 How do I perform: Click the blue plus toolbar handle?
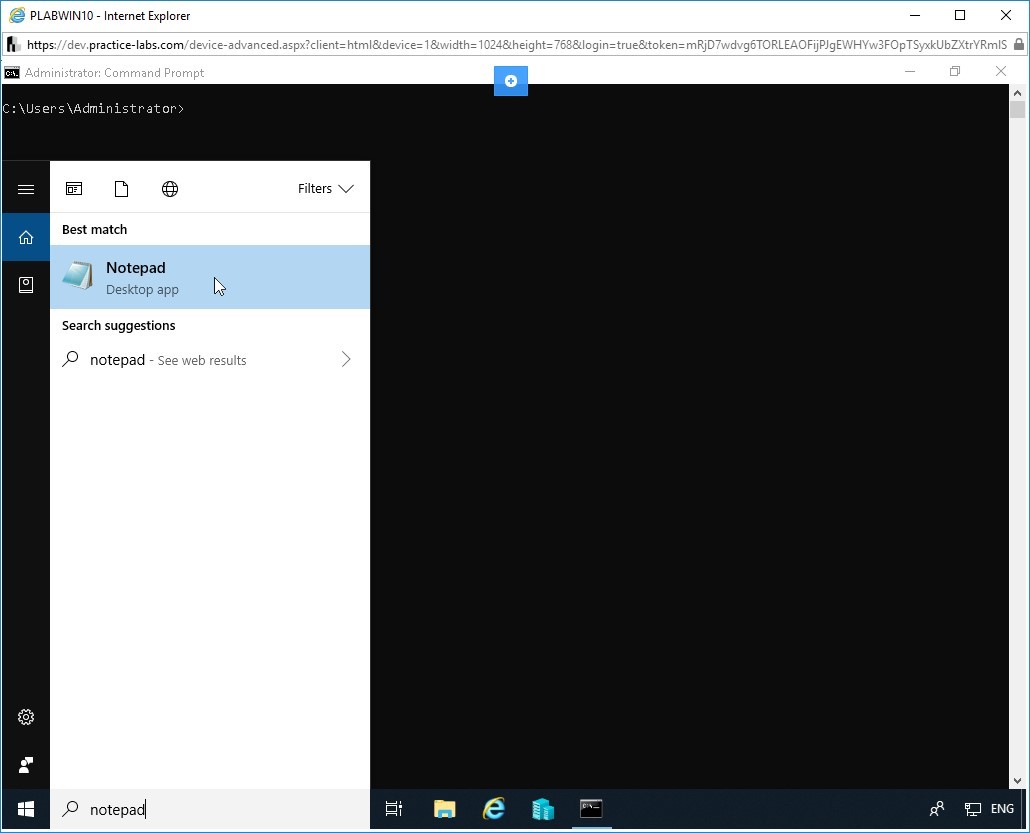pyautogui.click(x=510, y=81)
